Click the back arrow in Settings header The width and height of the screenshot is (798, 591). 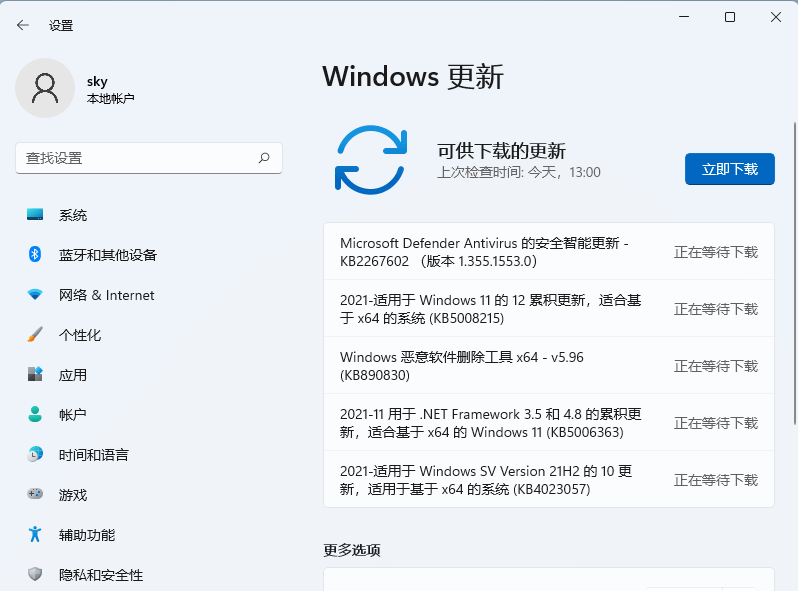[x=23, y=25]
